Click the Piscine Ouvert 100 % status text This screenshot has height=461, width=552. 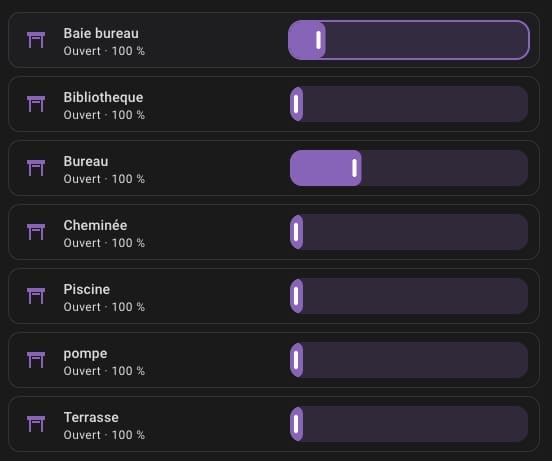point(104,307)
